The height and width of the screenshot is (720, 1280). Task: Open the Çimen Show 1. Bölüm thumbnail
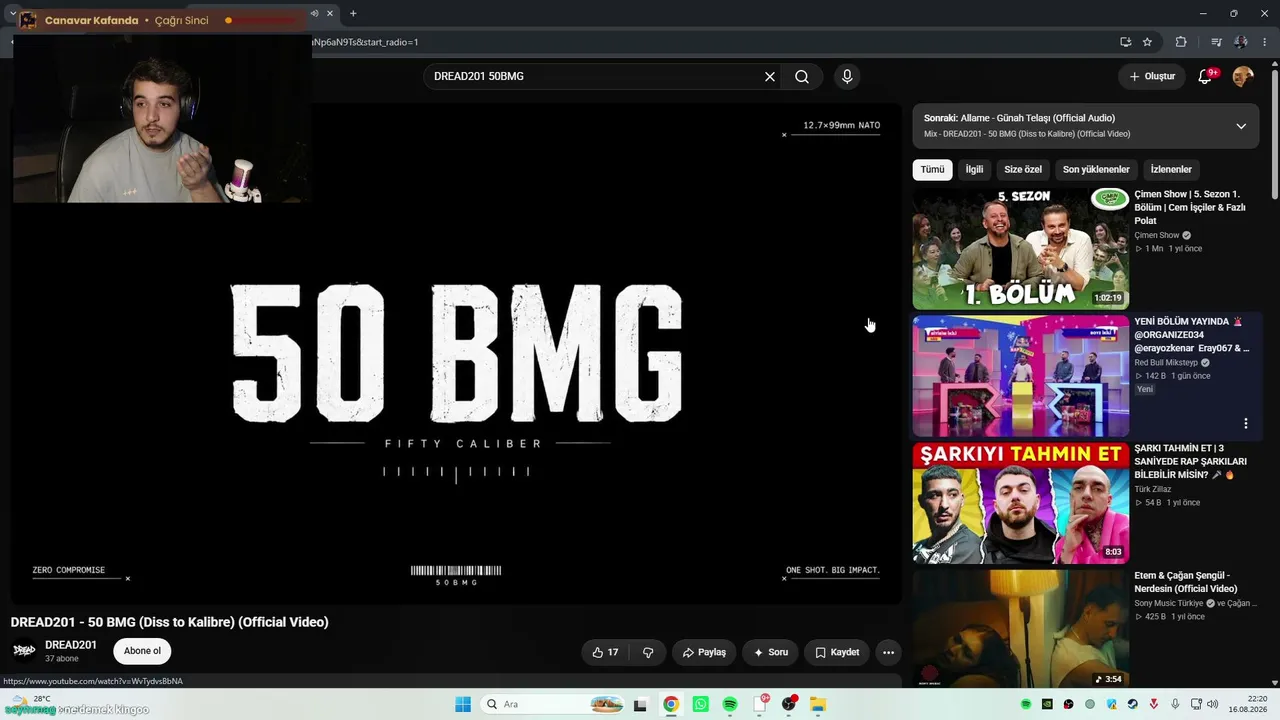[x=1020, y=249]
